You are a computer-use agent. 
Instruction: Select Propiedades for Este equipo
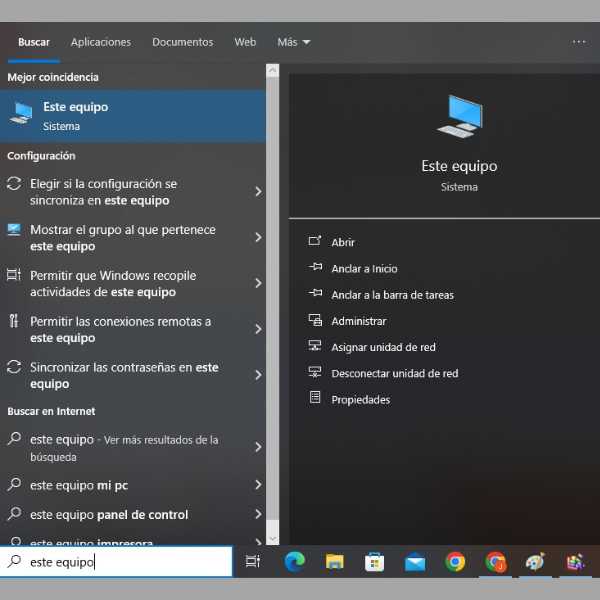(360, 399)
